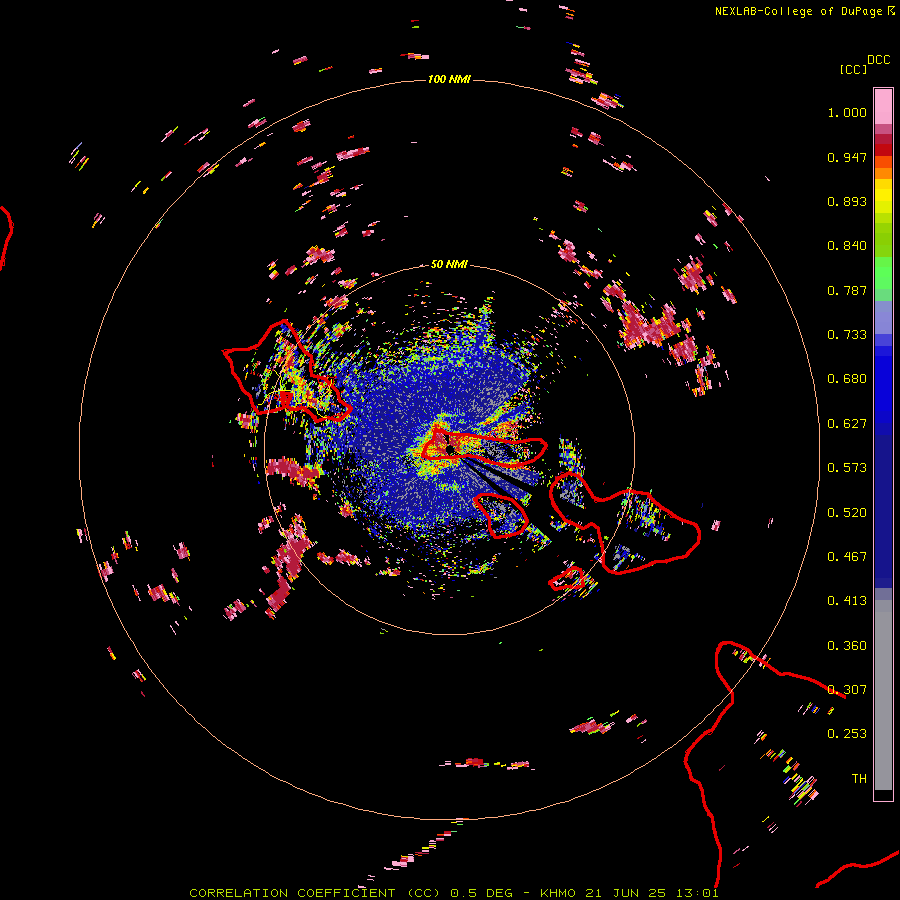Click the [CC] legend heading
Screen dimensions: 900x900
coord(853,69)
